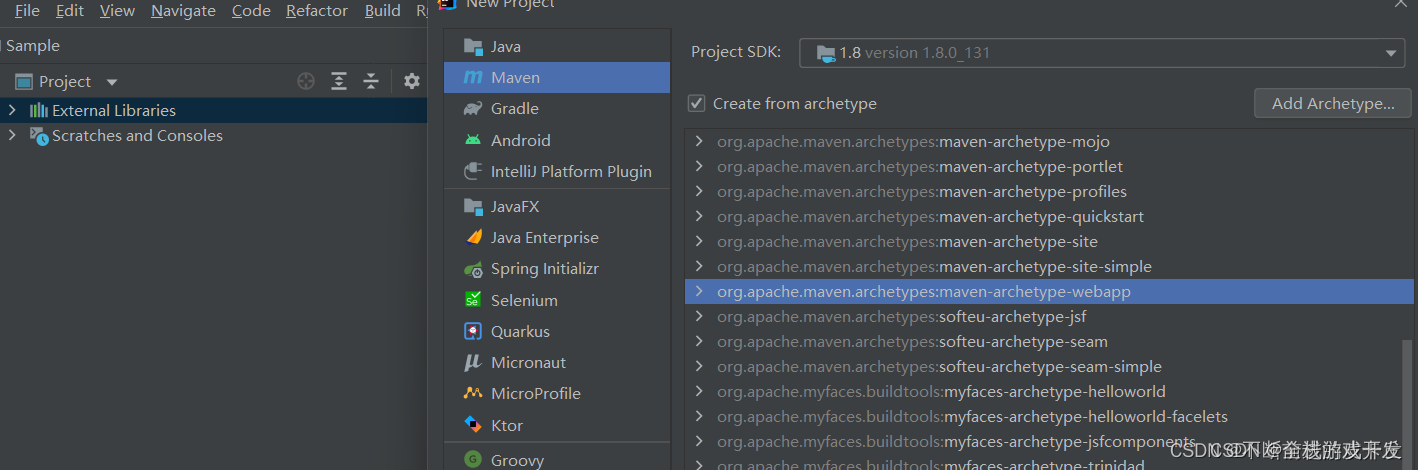1418x470 pixels.
Task: Open the Project SDK dropdown
Action: point(1391,53)
